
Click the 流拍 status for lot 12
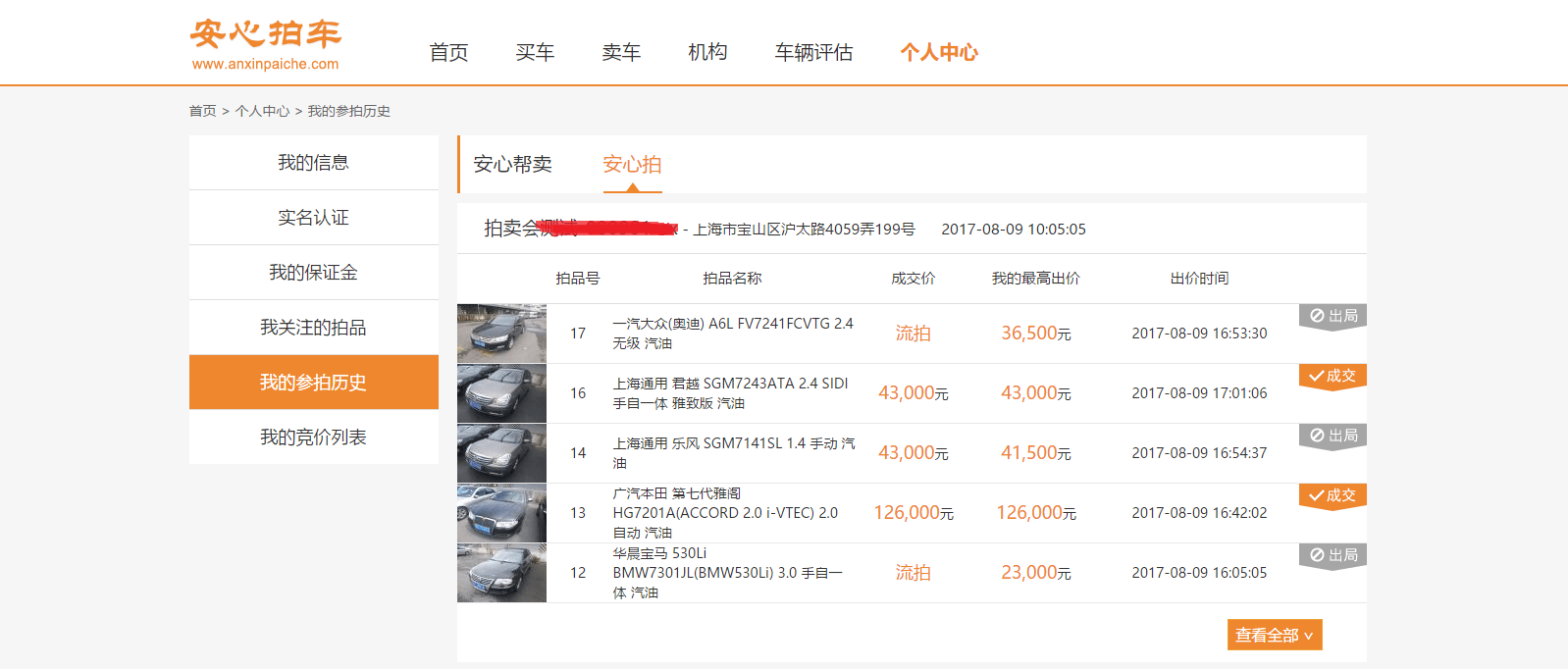tap(913, 573)
